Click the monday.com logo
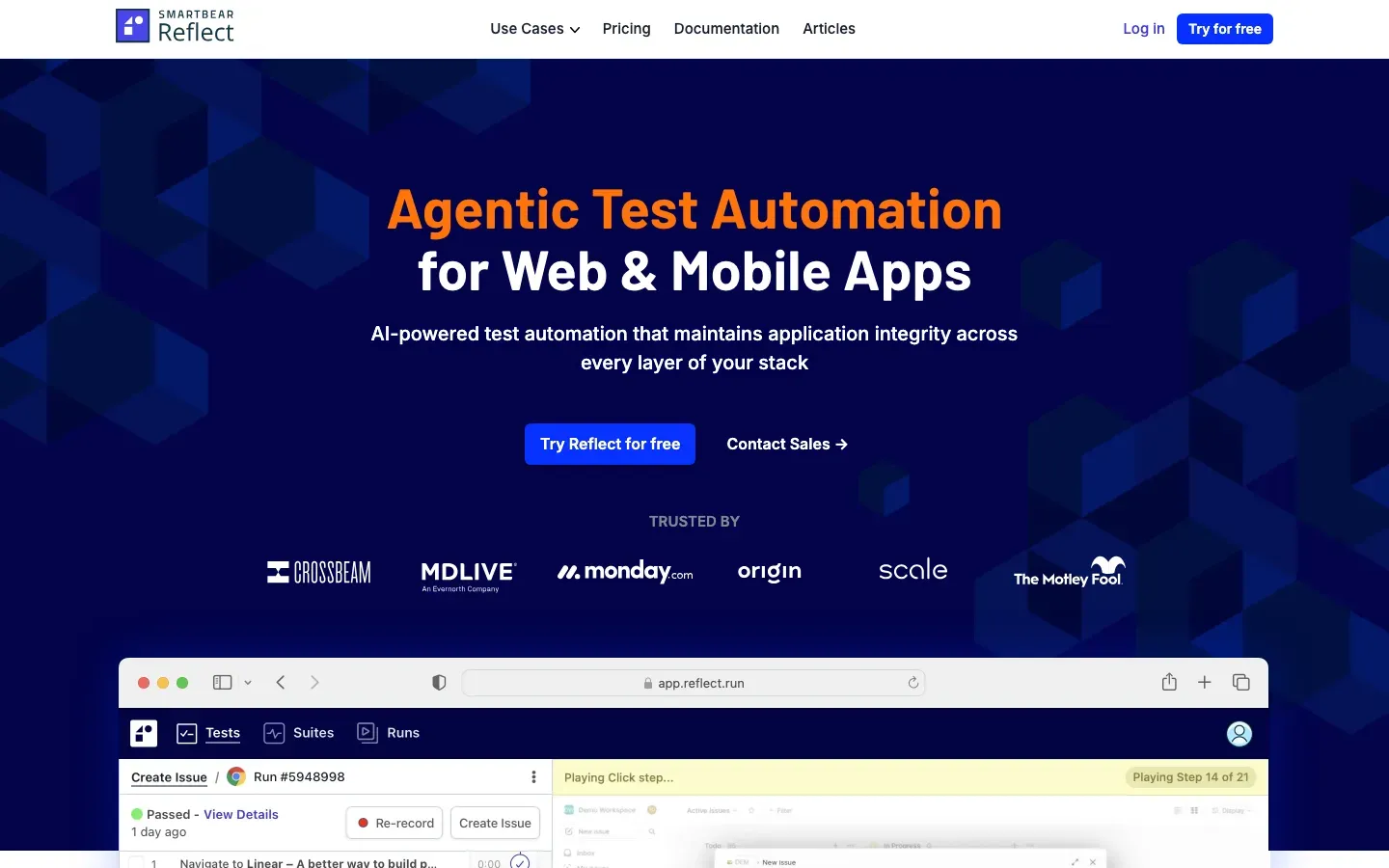The image size is (1389, 868). (625, 572)
